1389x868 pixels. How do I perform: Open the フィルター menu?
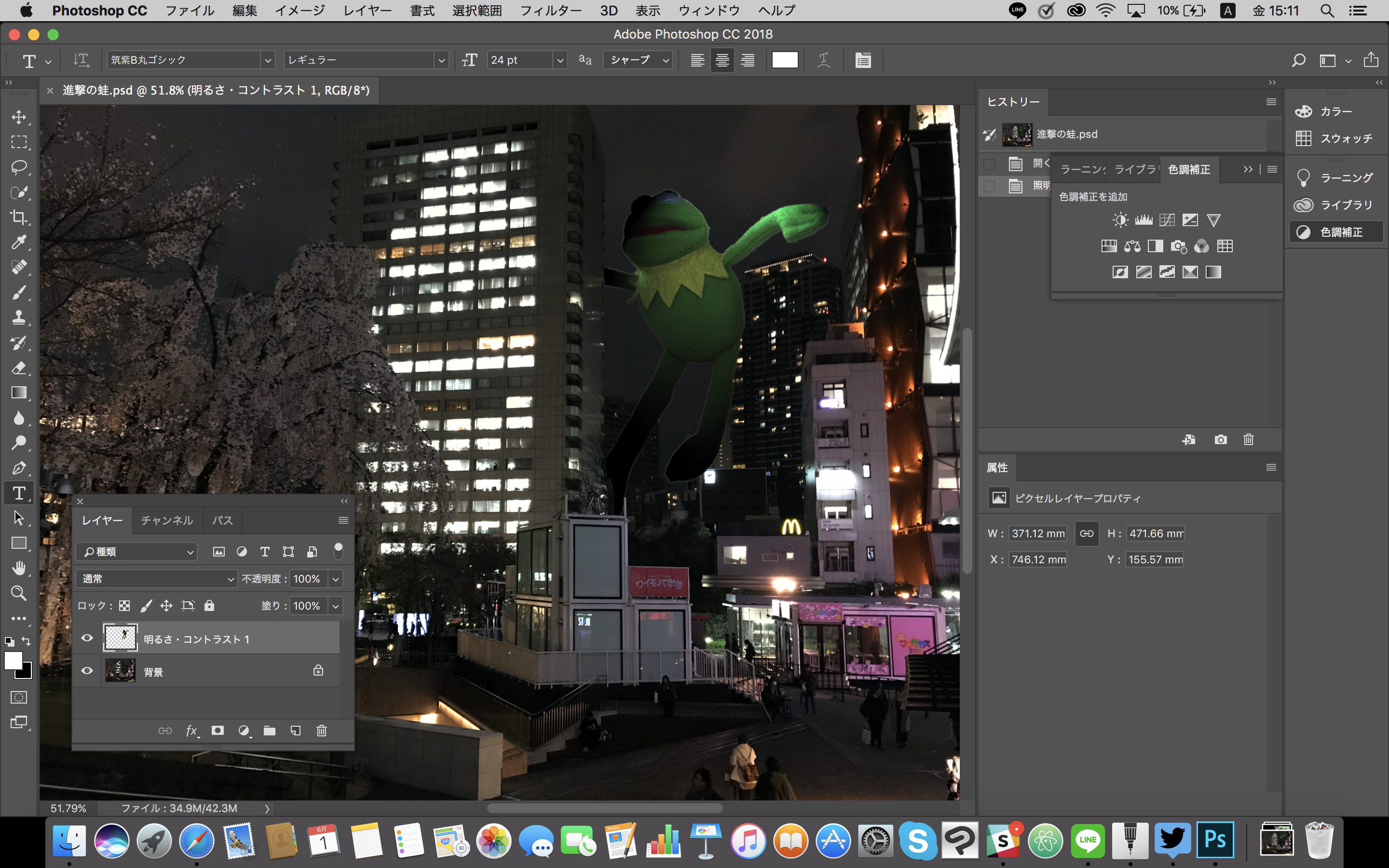click(x=550, y=10)
